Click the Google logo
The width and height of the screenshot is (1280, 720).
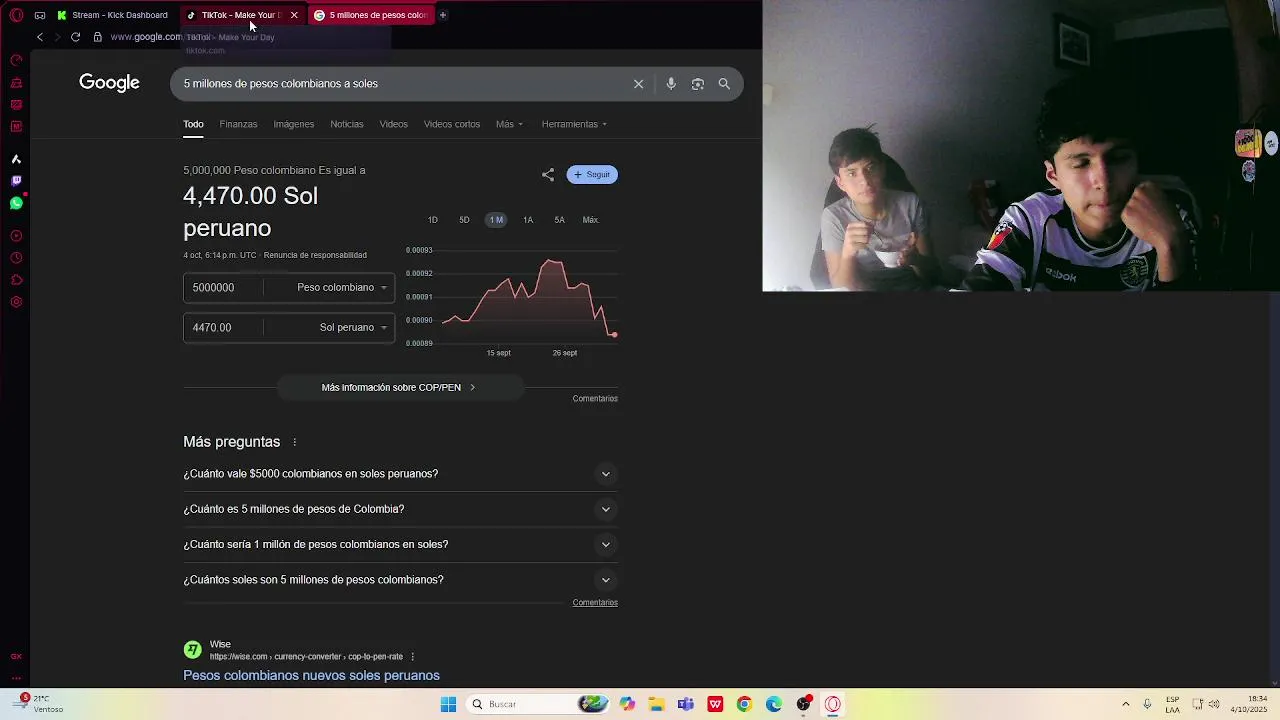pyautogui.click(x=110, y=83)
